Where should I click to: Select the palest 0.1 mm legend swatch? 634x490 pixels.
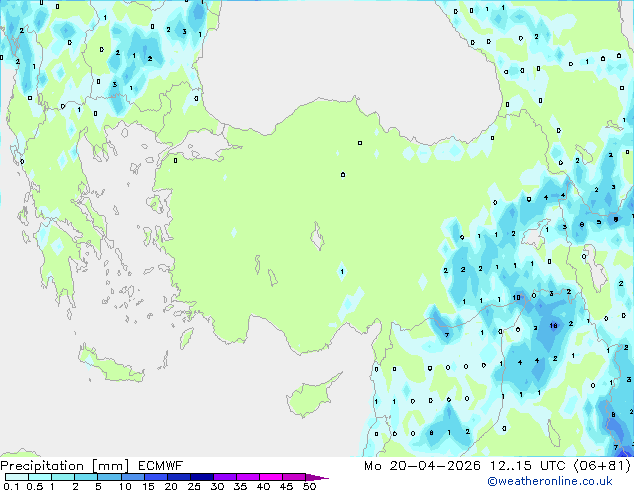[x=17, y=477]
